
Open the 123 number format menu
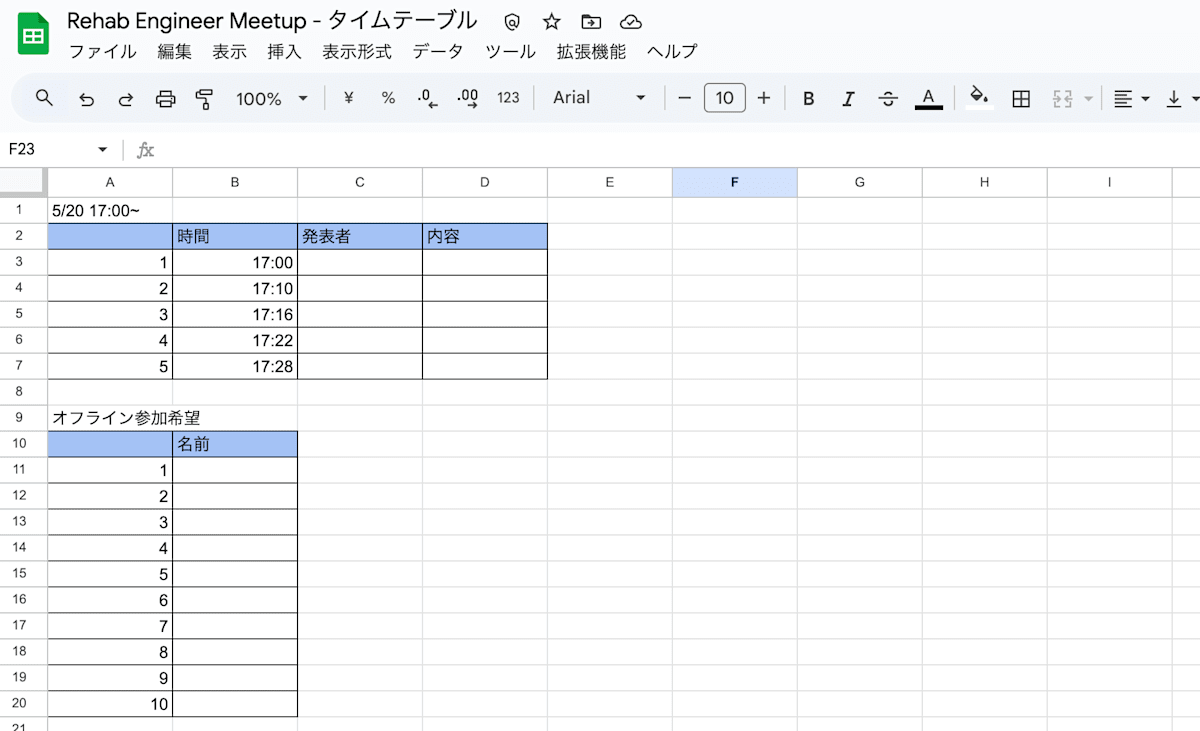(508, 98)
